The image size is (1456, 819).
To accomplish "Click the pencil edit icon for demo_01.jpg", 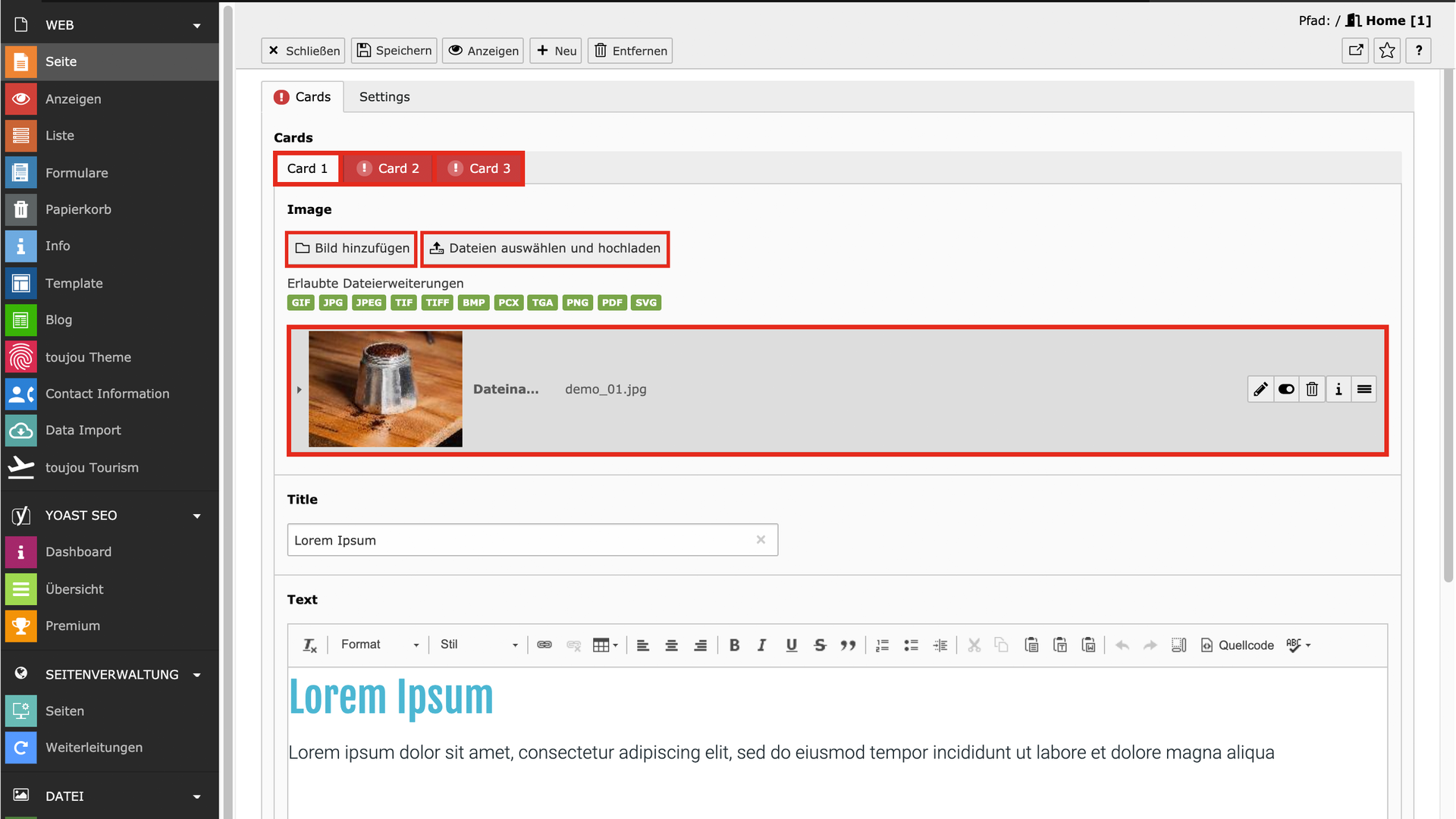I will [x=1260, y=389].
